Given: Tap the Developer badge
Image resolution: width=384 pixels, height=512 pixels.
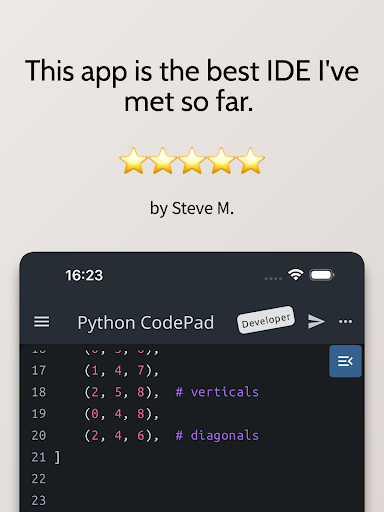Looking at the screenshot, I should 266,320.
